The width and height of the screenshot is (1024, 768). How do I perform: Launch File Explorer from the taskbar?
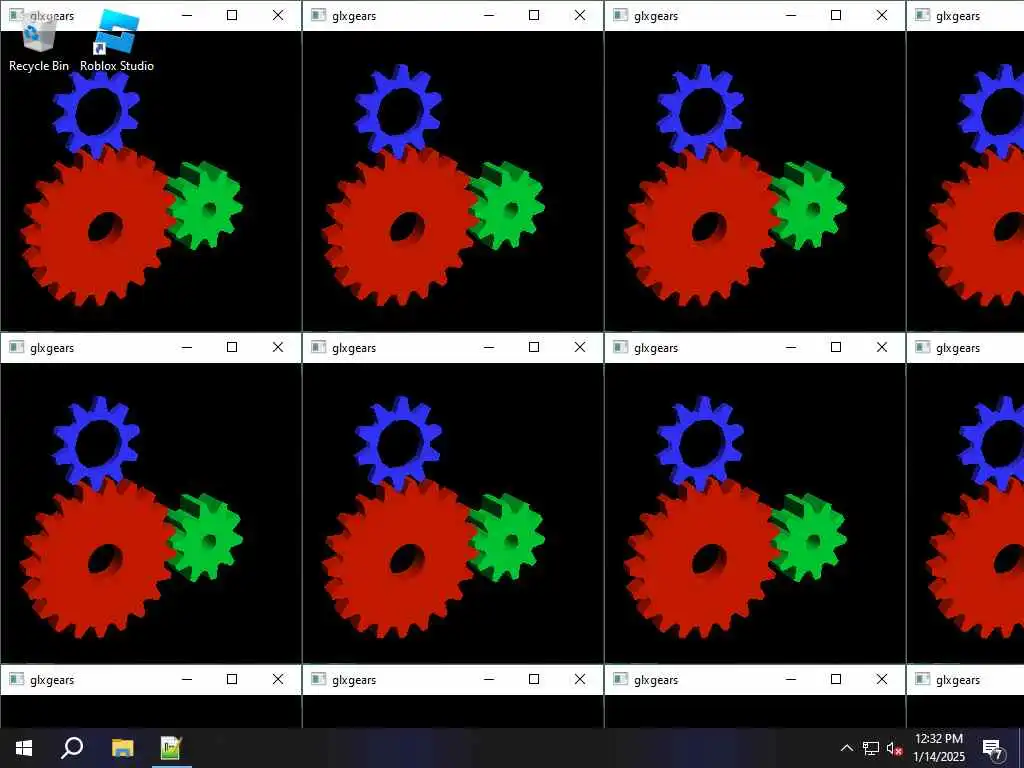[122, 748]
